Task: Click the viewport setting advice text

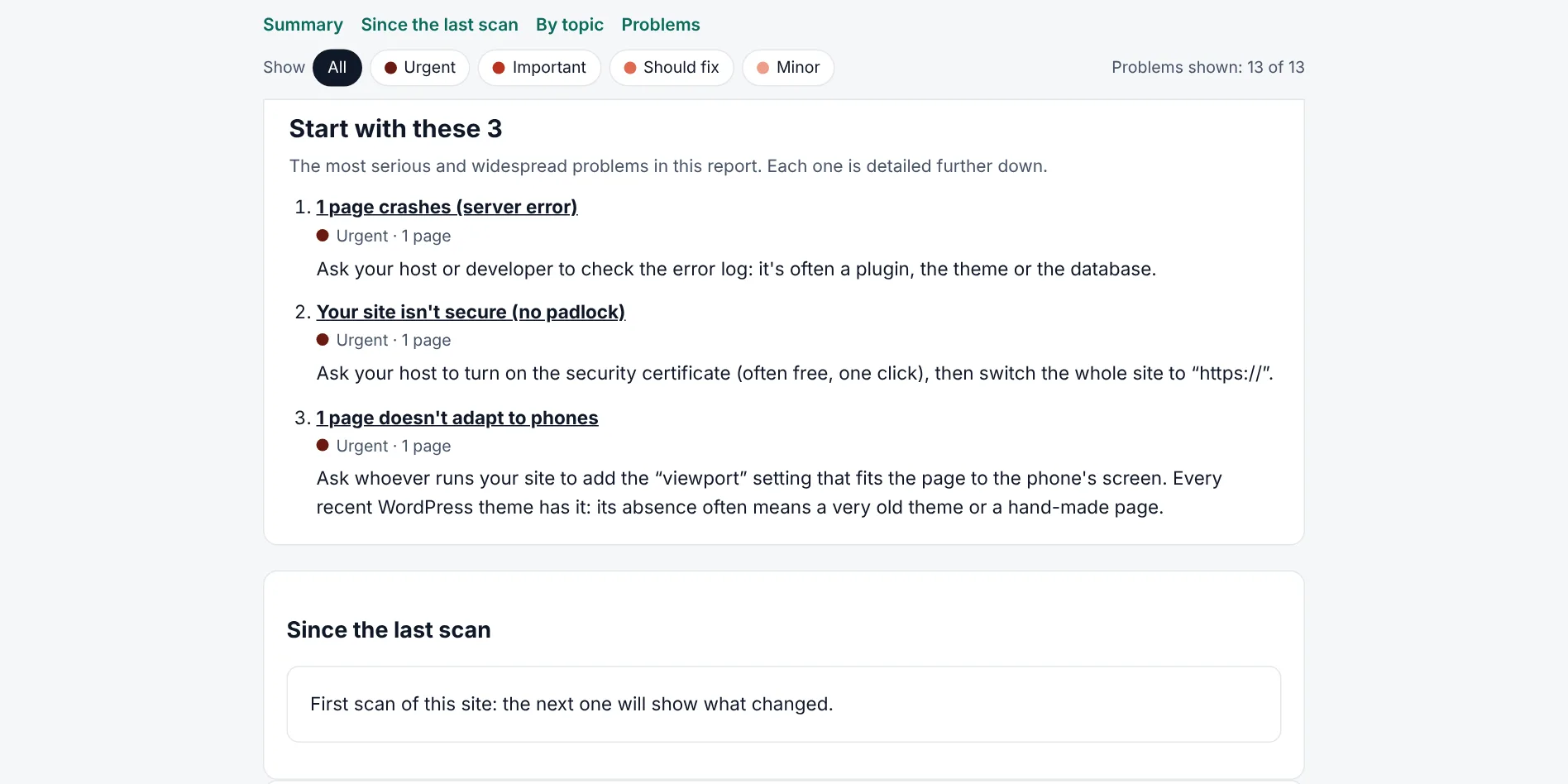Action: (x=769, y=493)
